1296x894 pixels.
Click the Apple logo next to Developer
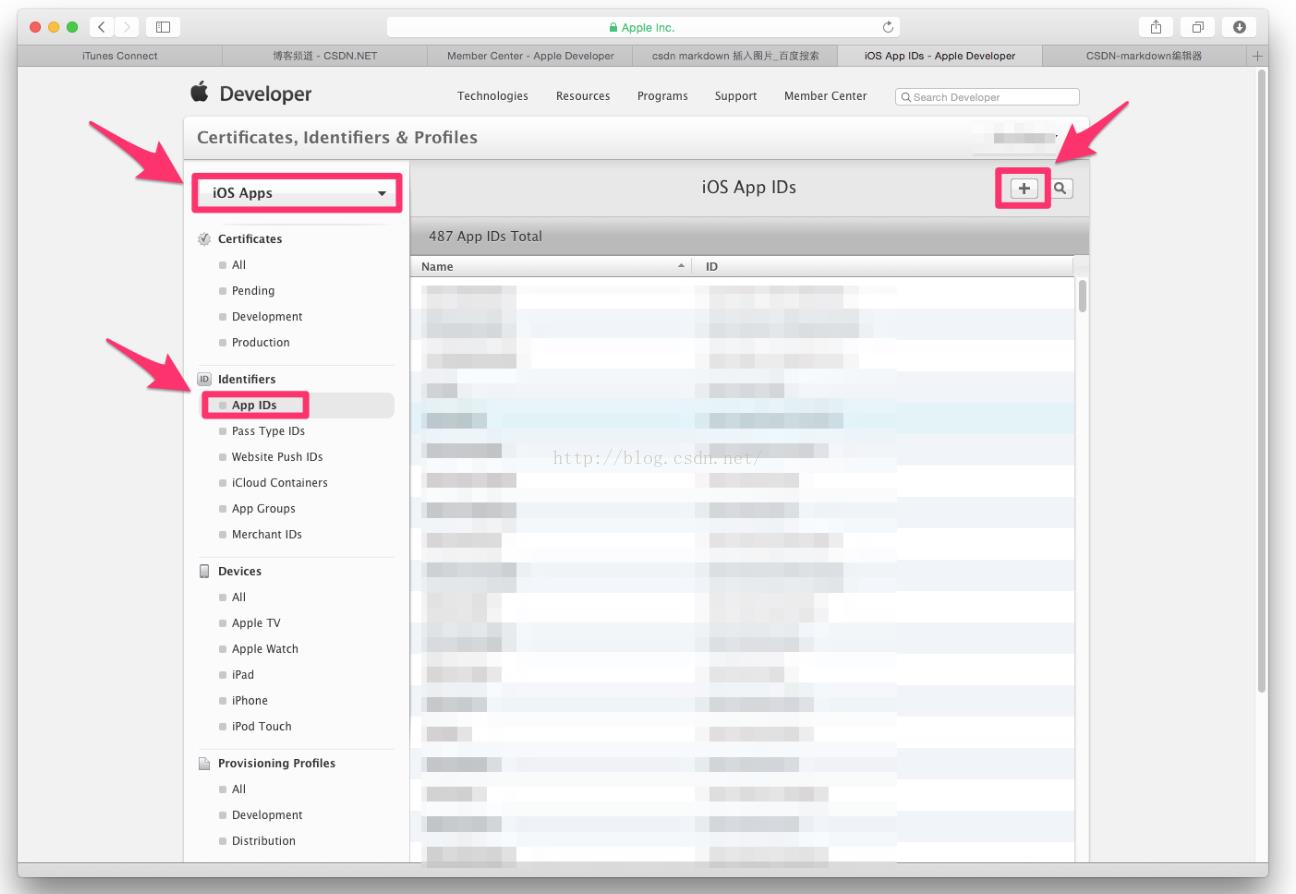coord(200,93)
